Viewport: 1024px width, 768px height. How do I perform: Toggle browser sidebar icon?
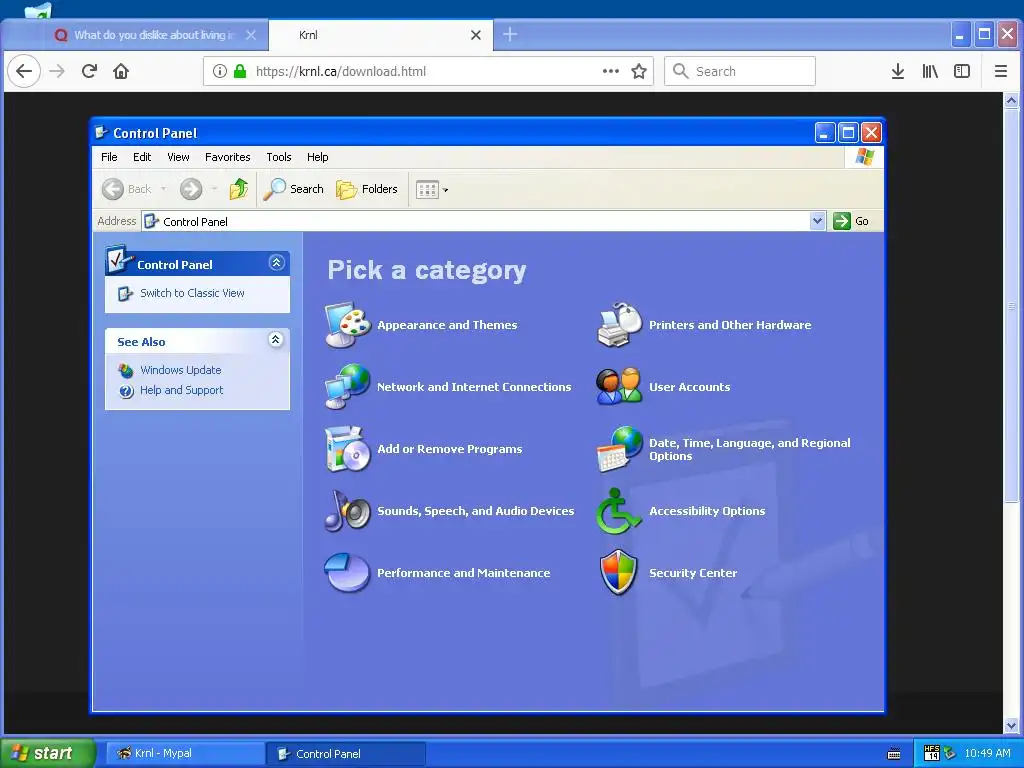pos(962,71)
